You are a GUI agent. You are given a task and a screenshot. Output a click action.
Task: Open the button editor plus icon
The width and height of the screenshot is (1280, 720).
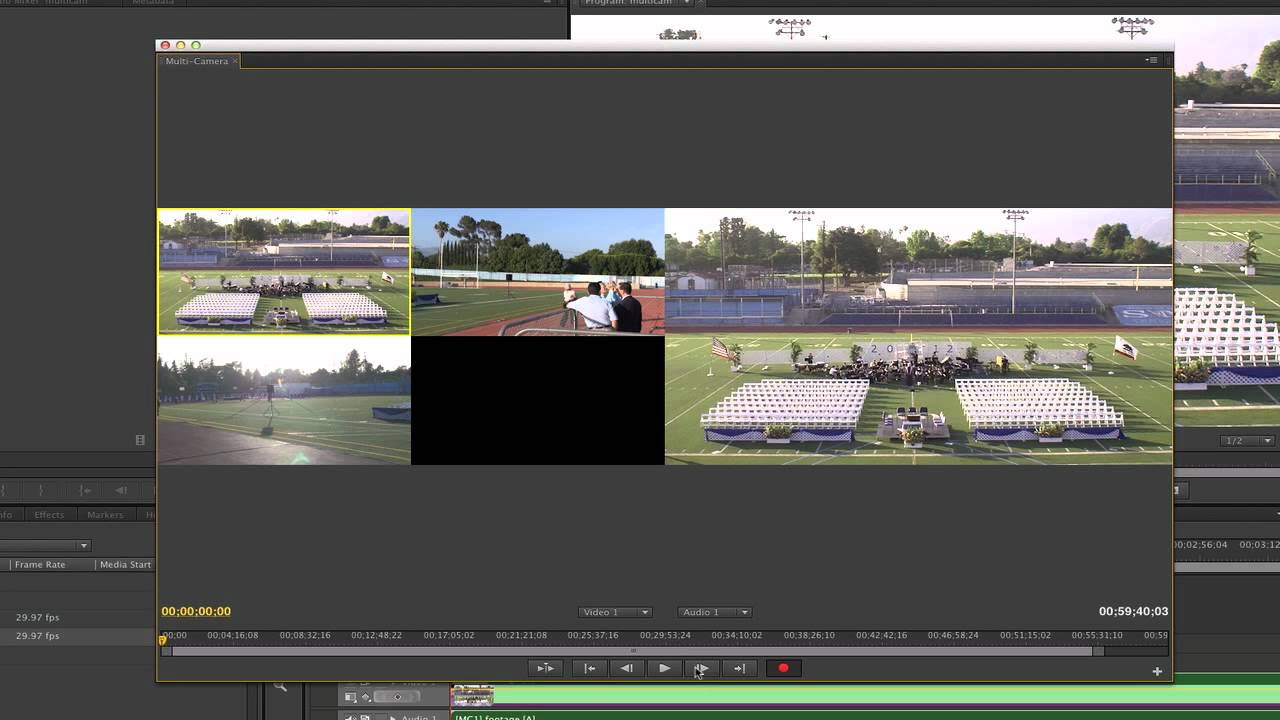[1157, 671]
